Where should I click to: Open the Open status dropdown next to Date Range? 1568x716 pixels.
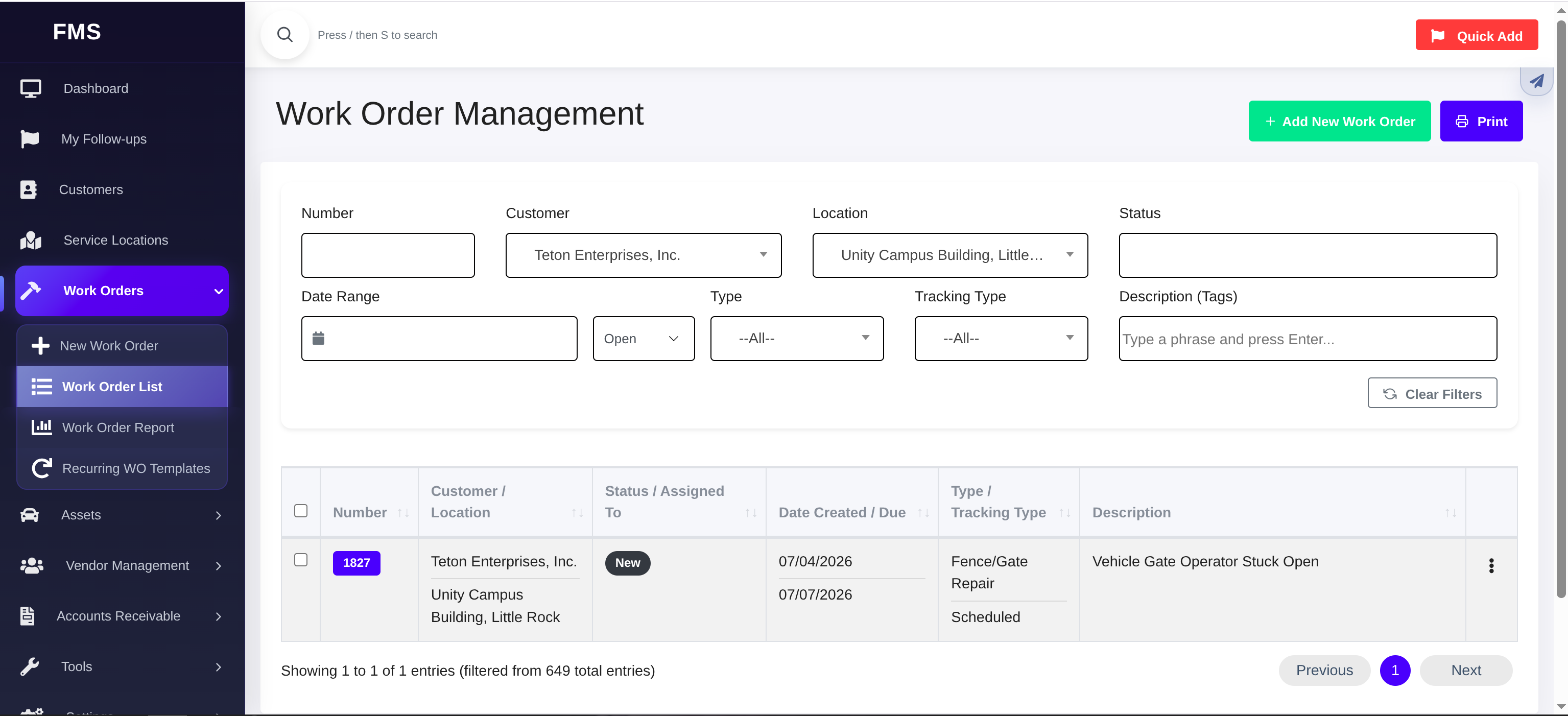[644, 339]
